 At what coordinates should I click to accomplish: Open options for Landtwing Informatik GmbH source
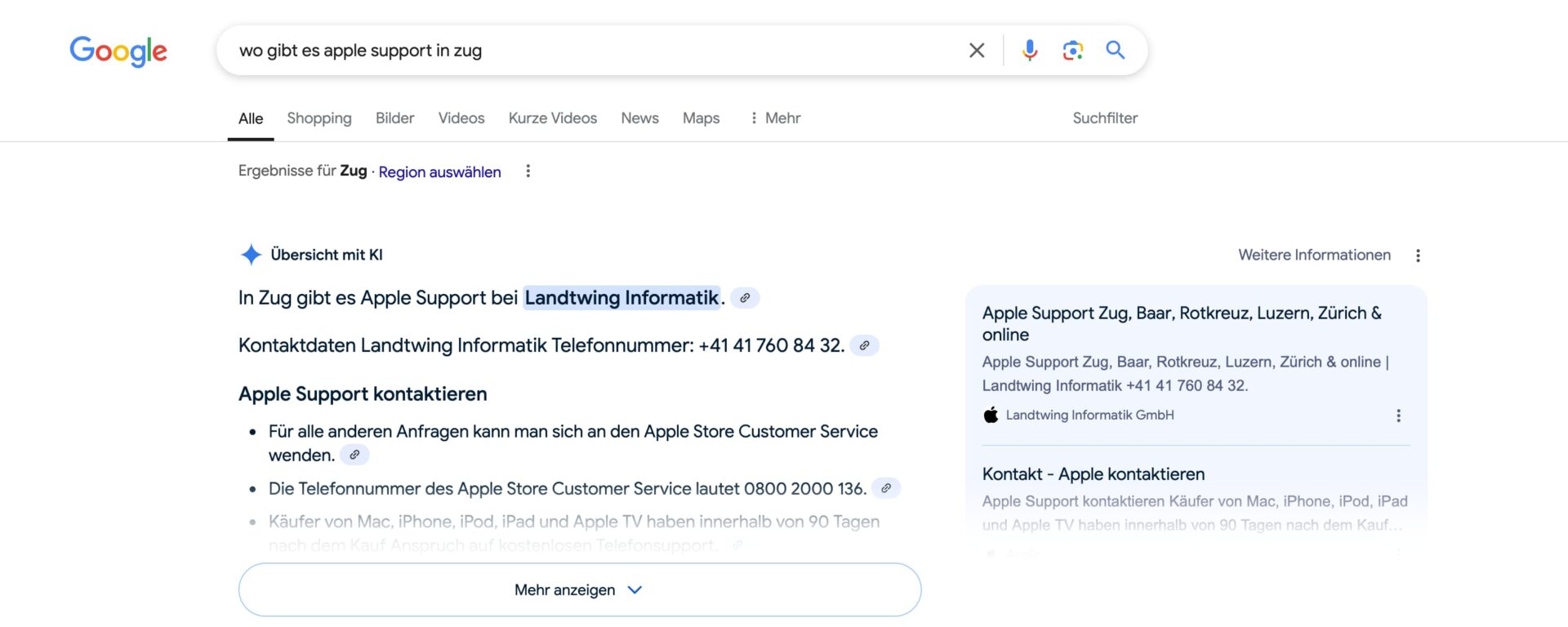pyautogui.click(x=1398, y=416)
